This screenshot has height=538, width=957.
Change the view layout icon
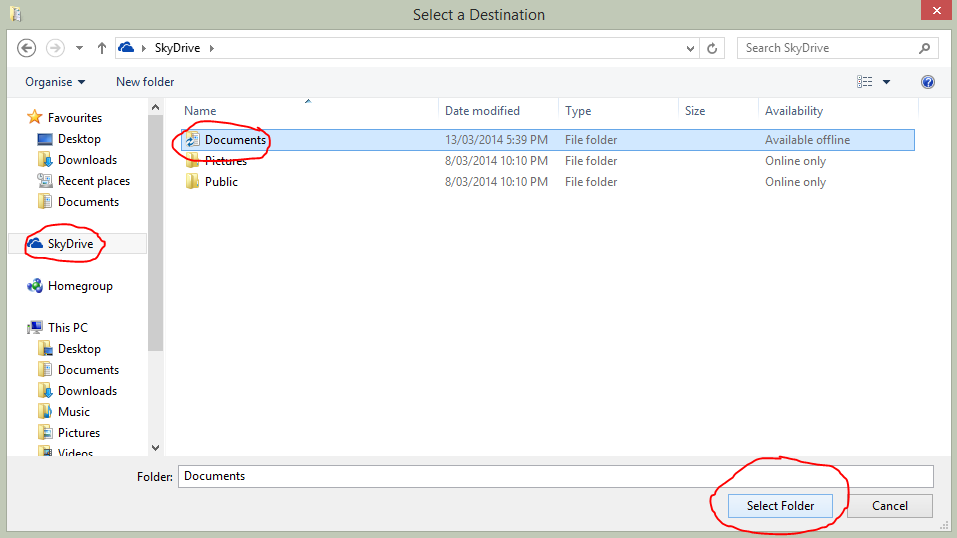click(x=864, y=82)
